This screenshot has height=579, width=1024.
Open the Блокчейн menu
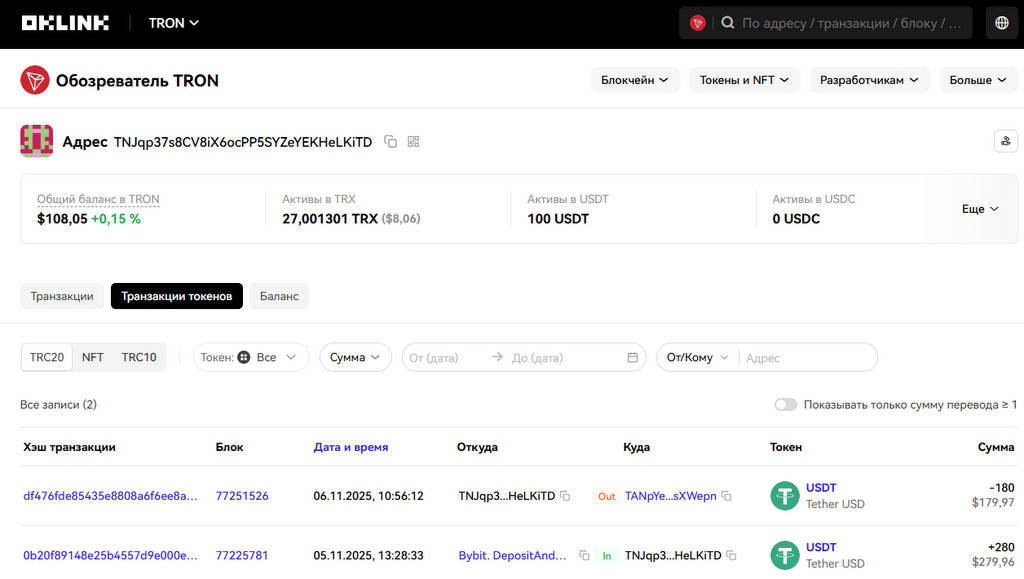[634, 80]
